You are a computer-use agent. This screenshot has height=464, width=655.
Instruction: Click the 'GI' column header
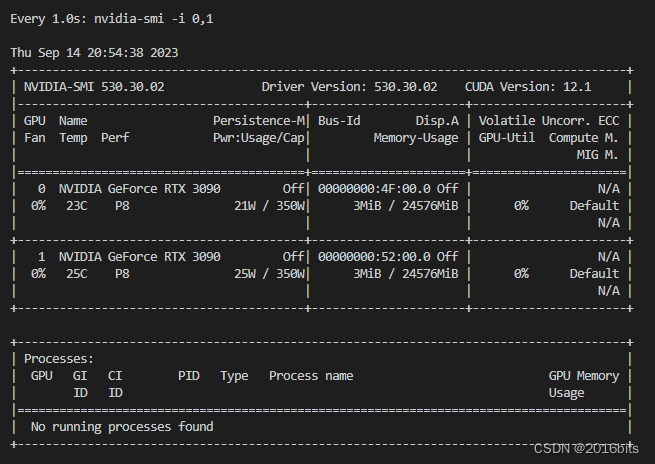click(x=80, y=376)
